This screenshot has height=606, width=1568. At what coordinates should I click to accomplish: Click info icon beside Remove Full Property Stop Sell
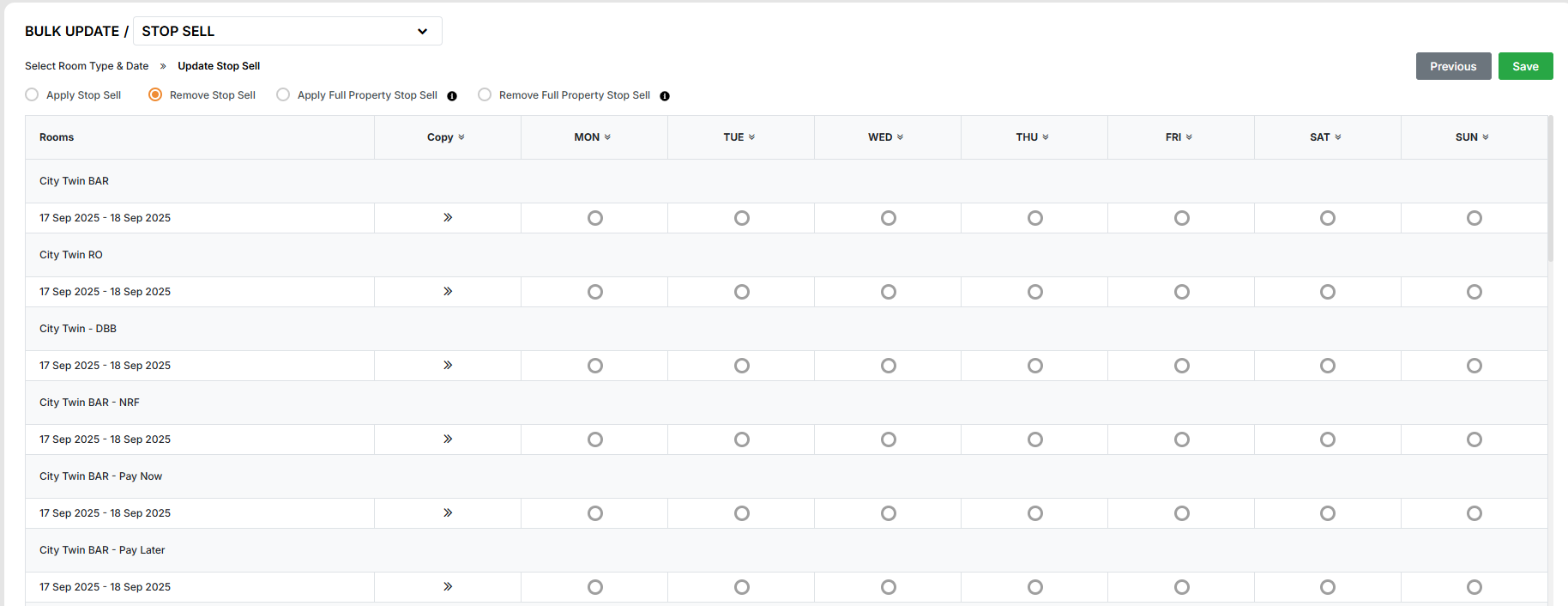665,96
